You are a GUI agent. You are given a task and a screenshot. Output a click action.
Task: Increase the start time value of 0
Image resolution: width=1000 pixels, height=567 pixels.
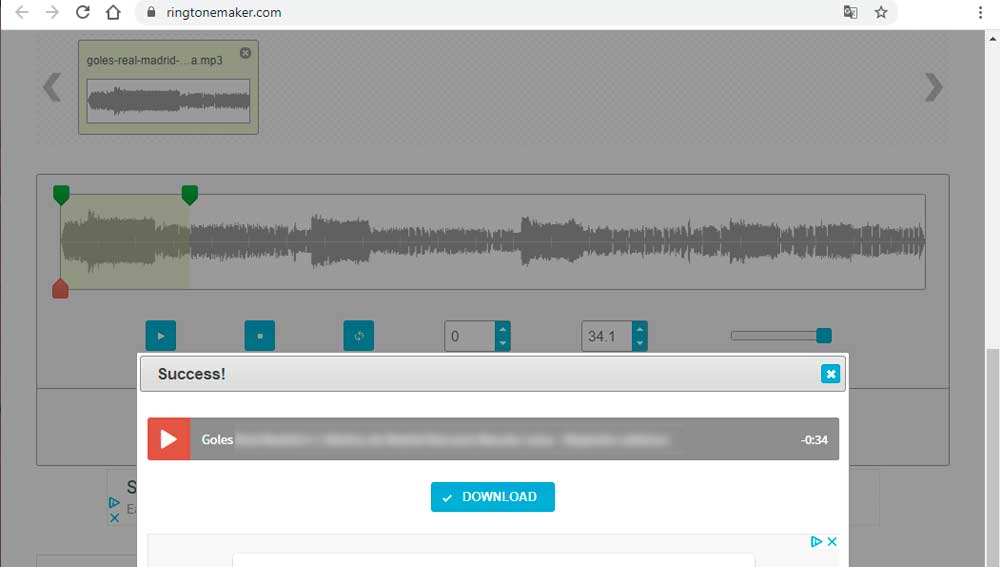click(503, 329)
